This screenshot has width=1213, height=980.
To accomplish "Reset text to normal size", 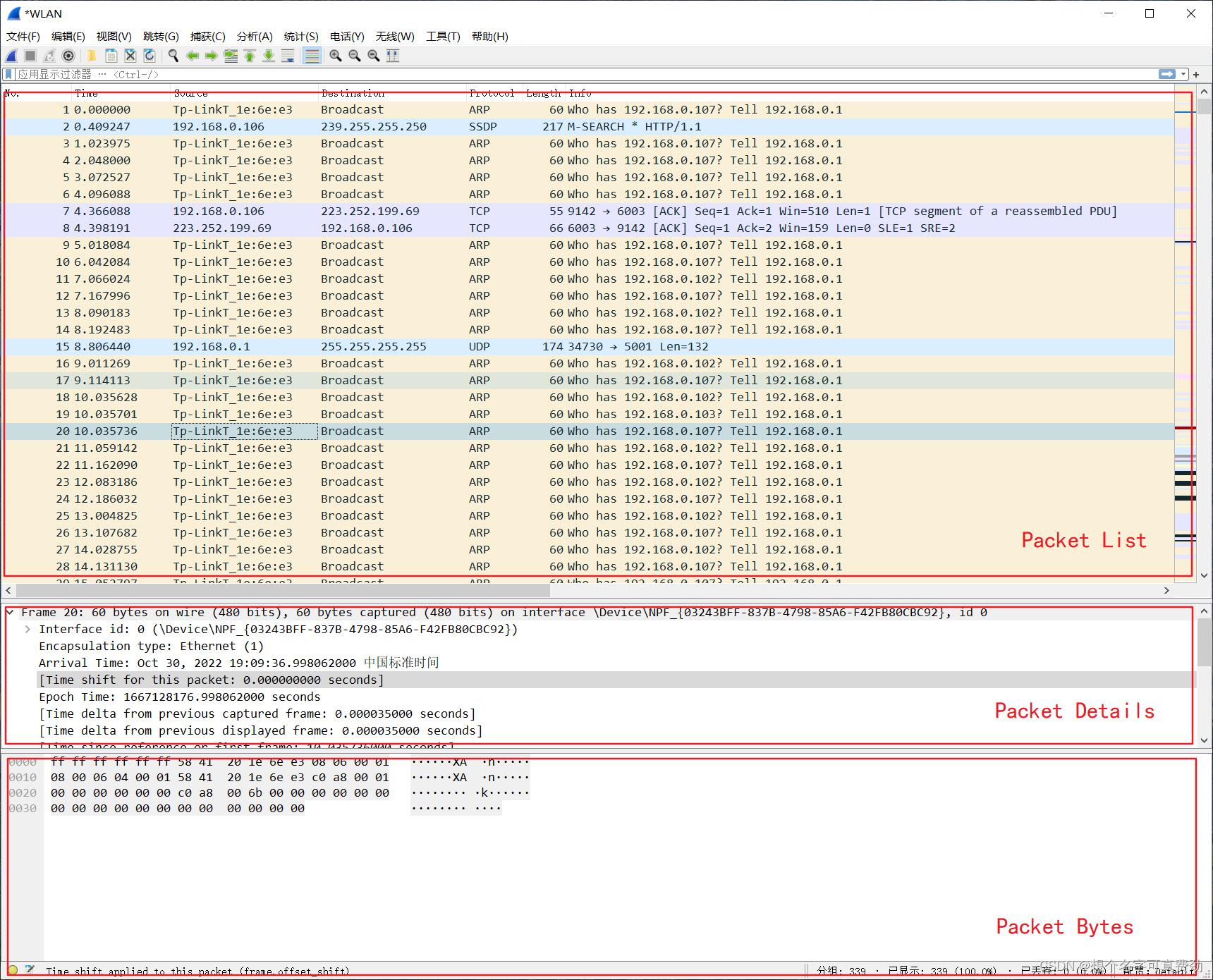I will tap(374, 56).
